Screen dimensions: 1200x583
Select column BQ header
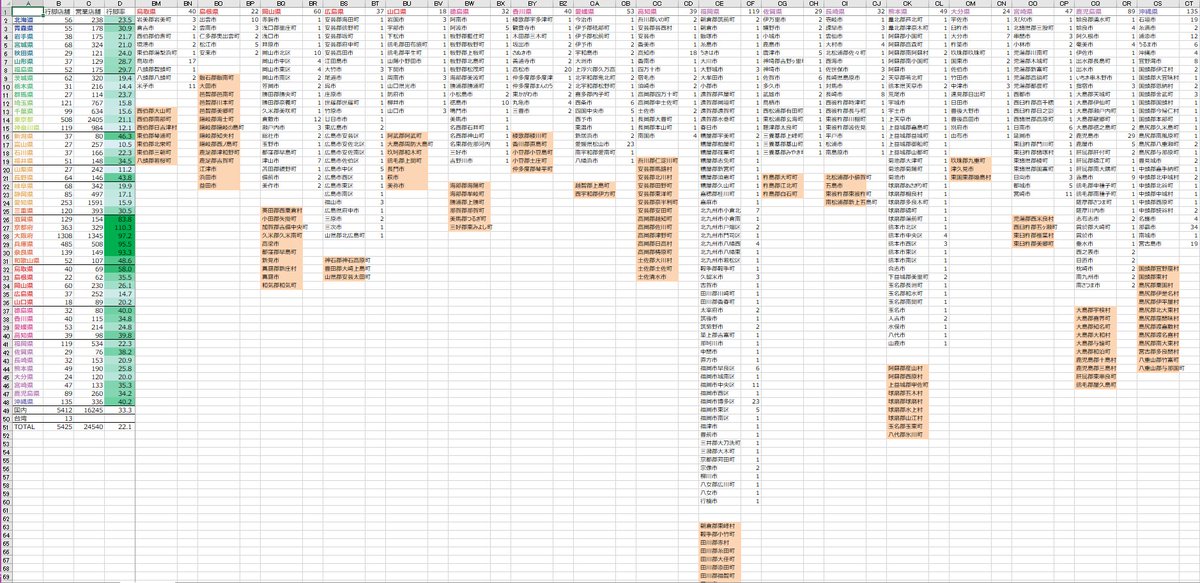point(281,3)
